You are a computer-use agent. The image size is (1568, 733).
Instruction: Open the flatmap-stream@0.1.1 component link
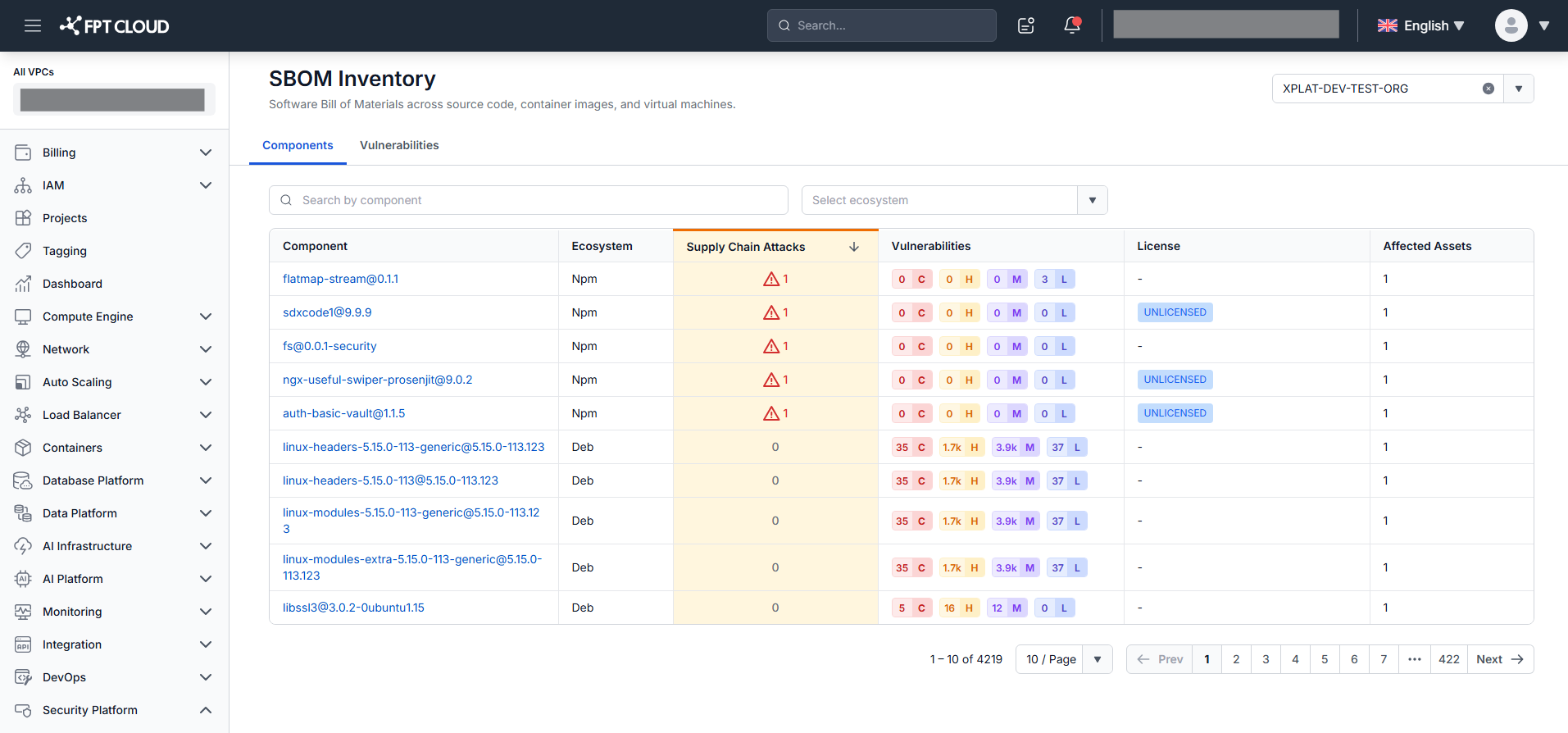(x=340, y=279)
